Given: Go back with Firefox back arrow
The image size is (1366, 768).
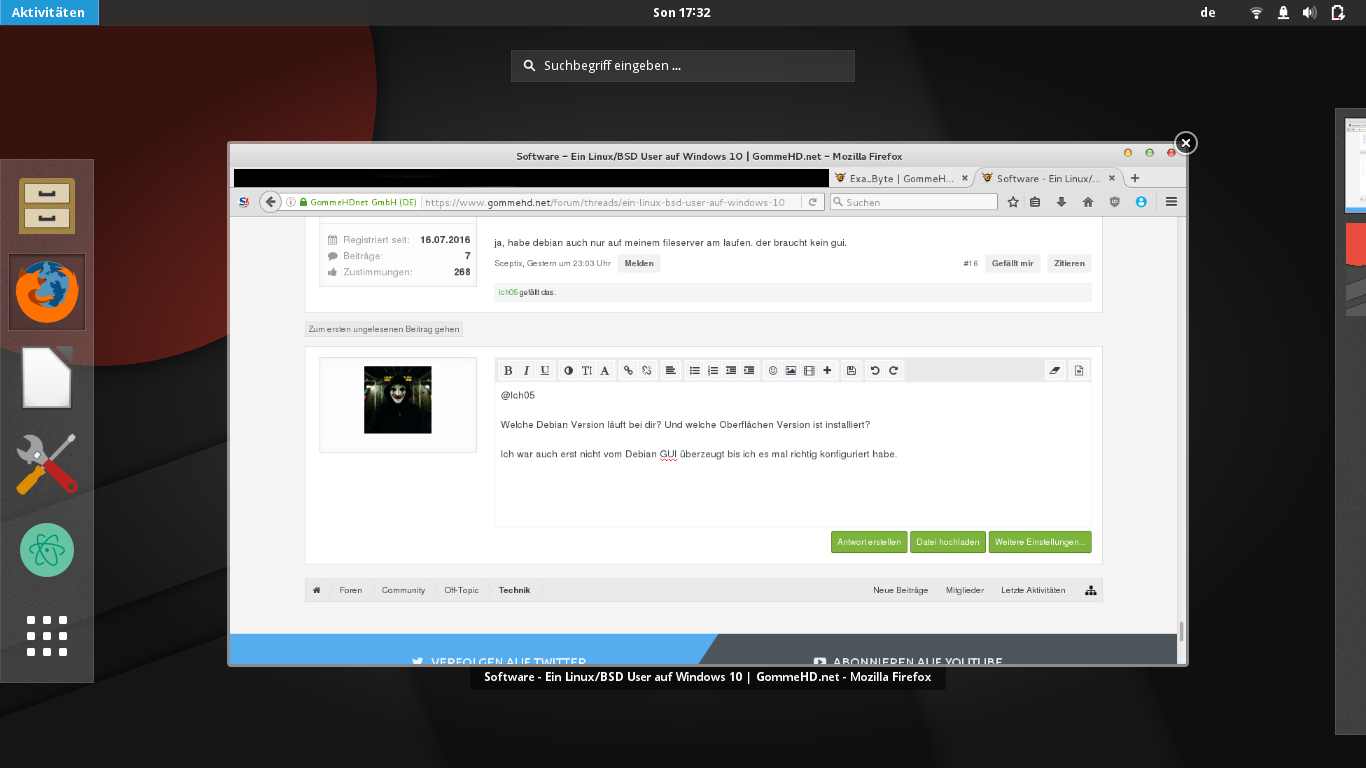Looking at the screenshot, I should (270, 202).
